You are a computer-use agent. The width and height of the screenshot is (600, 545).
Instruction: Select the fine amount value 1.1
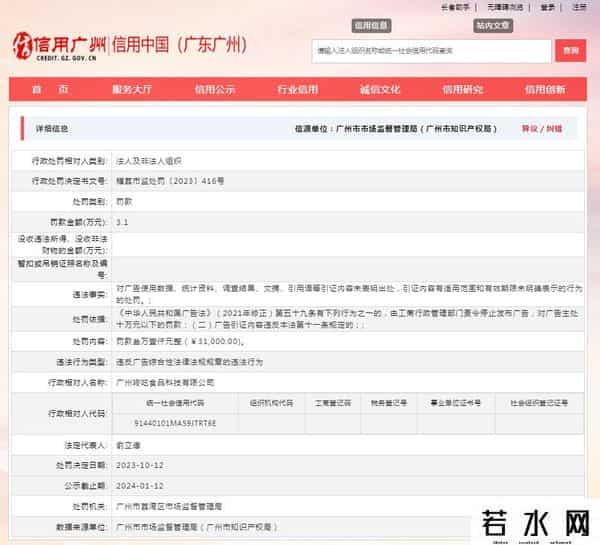tap(122, 222)
